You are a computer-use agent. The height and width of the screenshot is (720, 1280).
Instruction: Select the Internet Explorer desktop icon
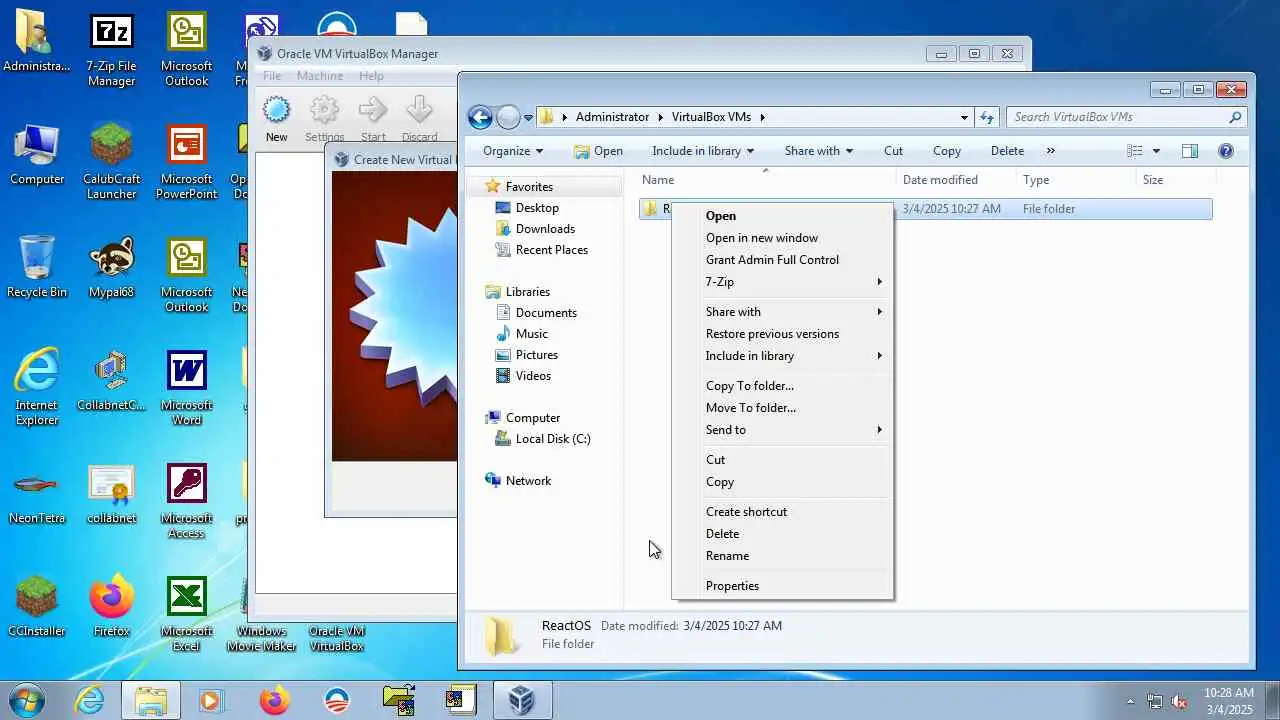37,388
